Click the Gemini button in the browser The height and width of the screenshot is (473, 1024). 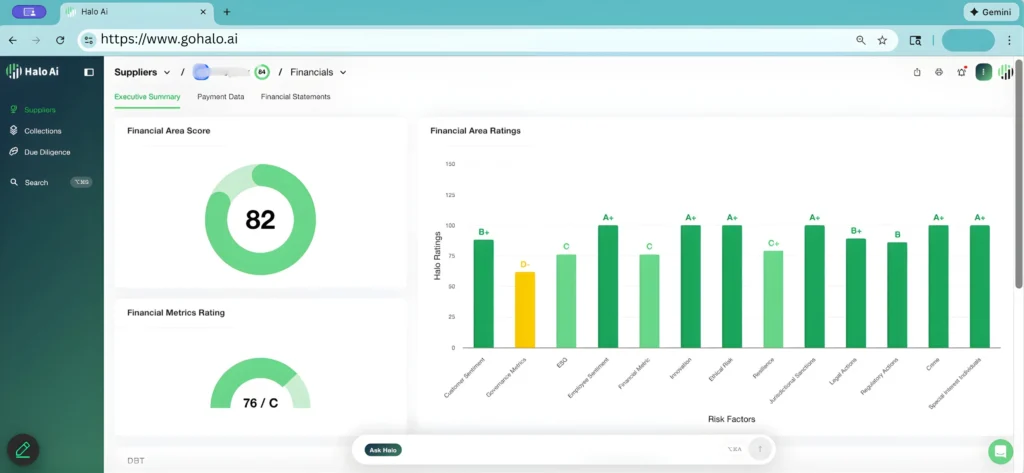(990, 12)
